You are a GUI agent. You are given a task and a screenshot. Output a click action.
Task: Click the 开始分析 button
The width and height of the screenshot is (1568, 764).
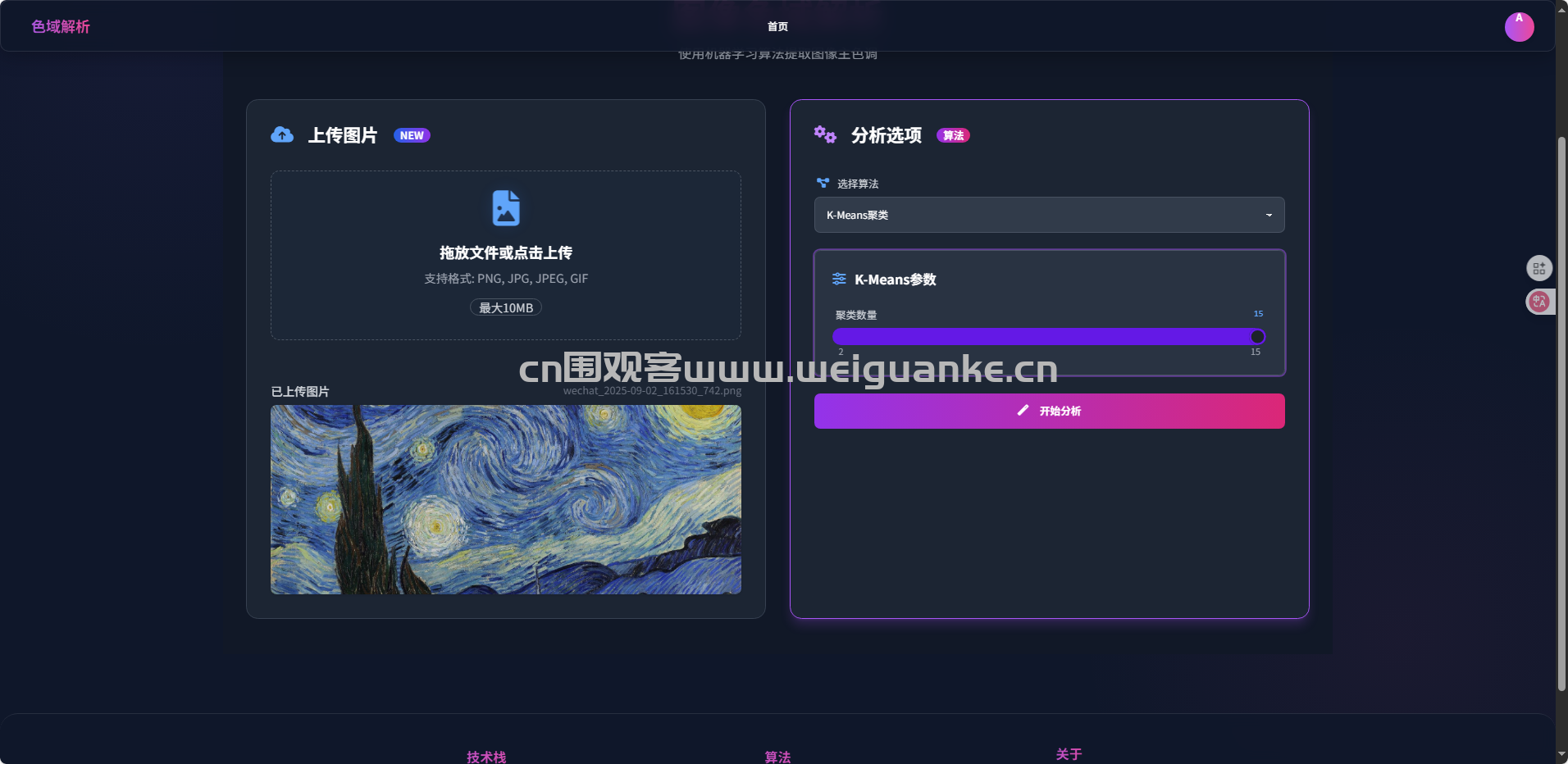pos(1049,411)
